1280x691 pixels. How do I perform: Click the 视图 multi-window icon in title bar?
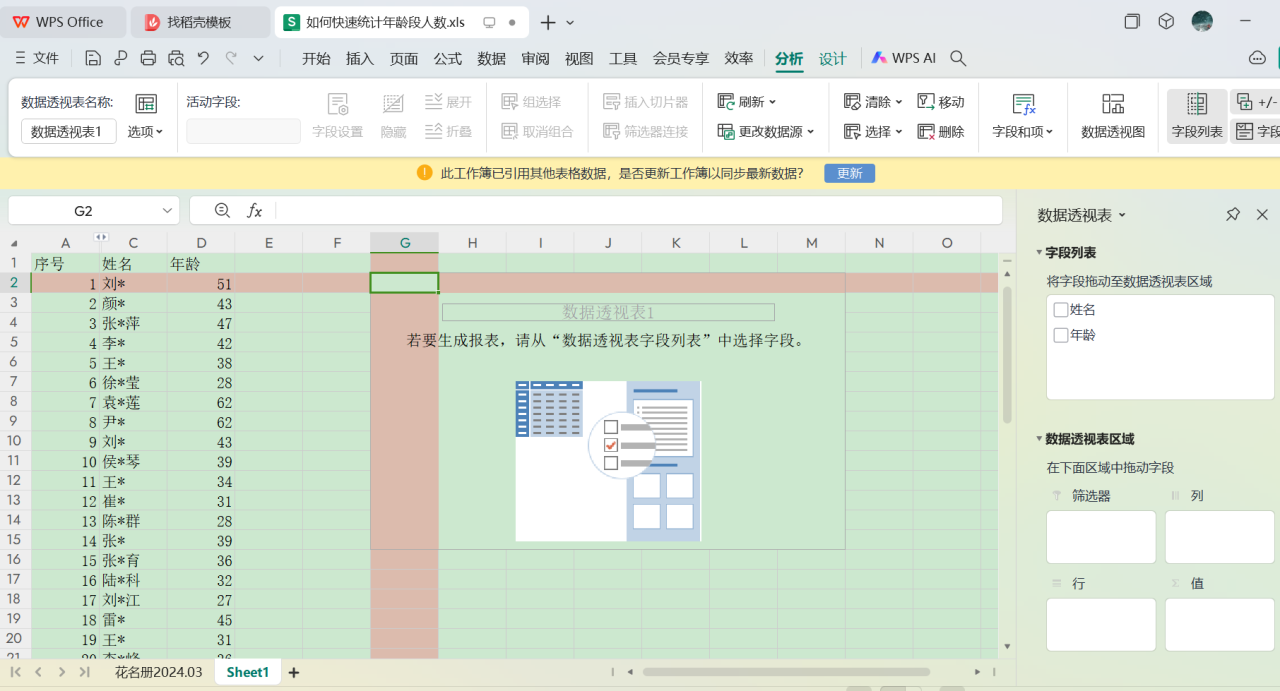point(1132,21)
